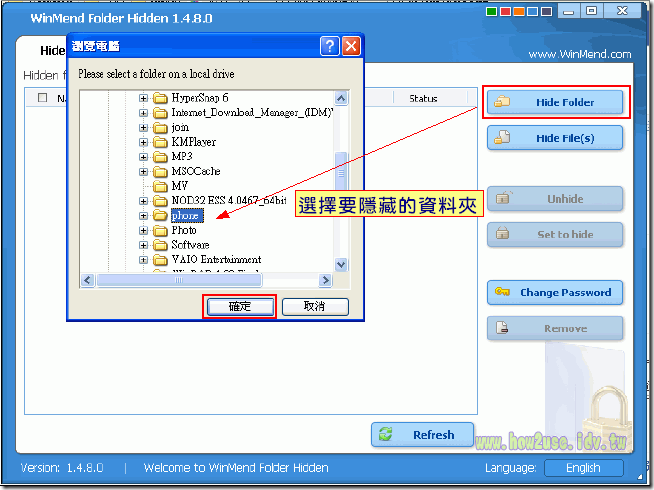Viewport: 654px width, 490px height.
Task: Open the www.WinMend.com link
Action: [x=580, y=54]
